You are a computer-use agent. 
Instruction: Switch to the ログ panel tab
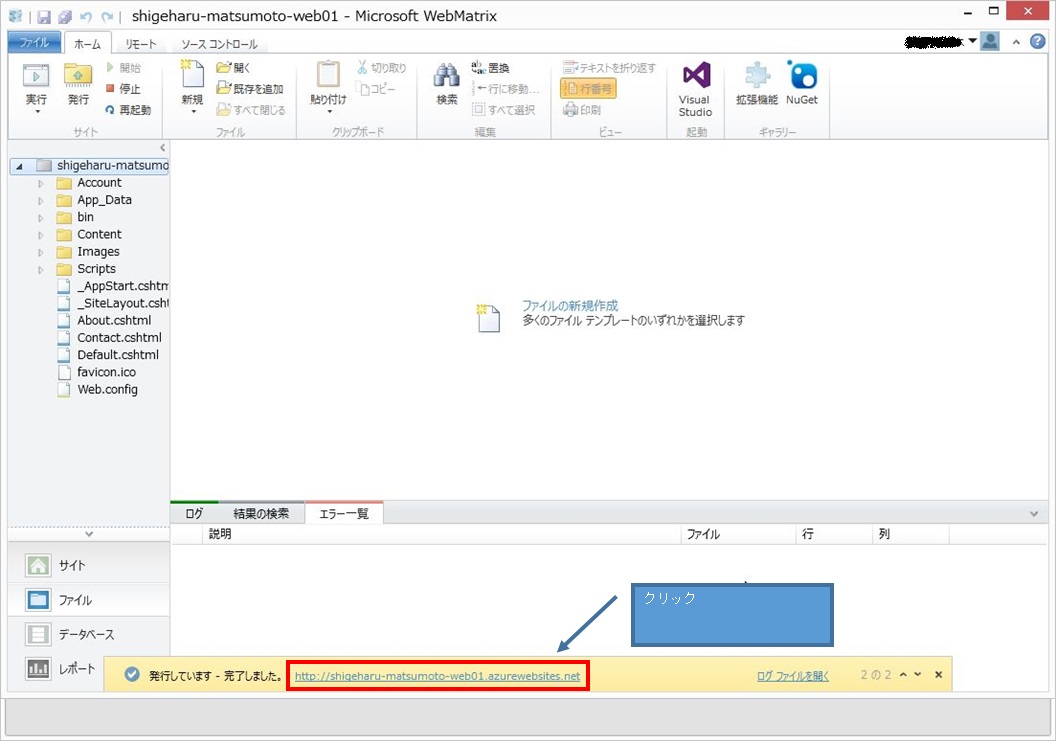194,514
